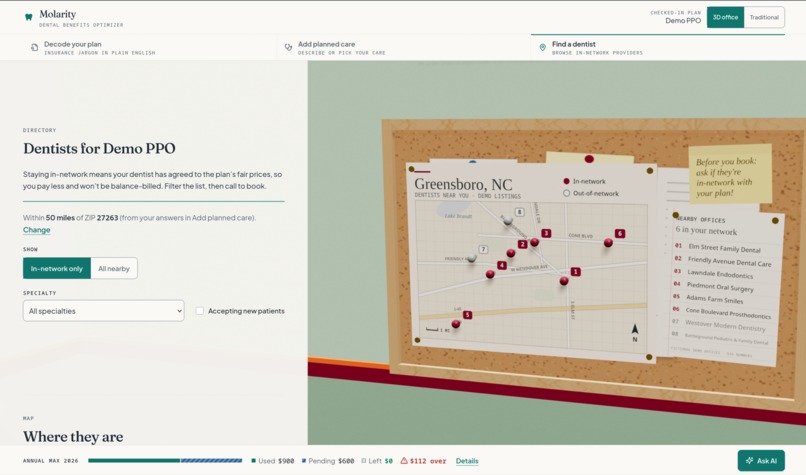The width and height of the screenshot is (806, 475).
Task: Click the Used $900 amount
Action: coord(286,461)
